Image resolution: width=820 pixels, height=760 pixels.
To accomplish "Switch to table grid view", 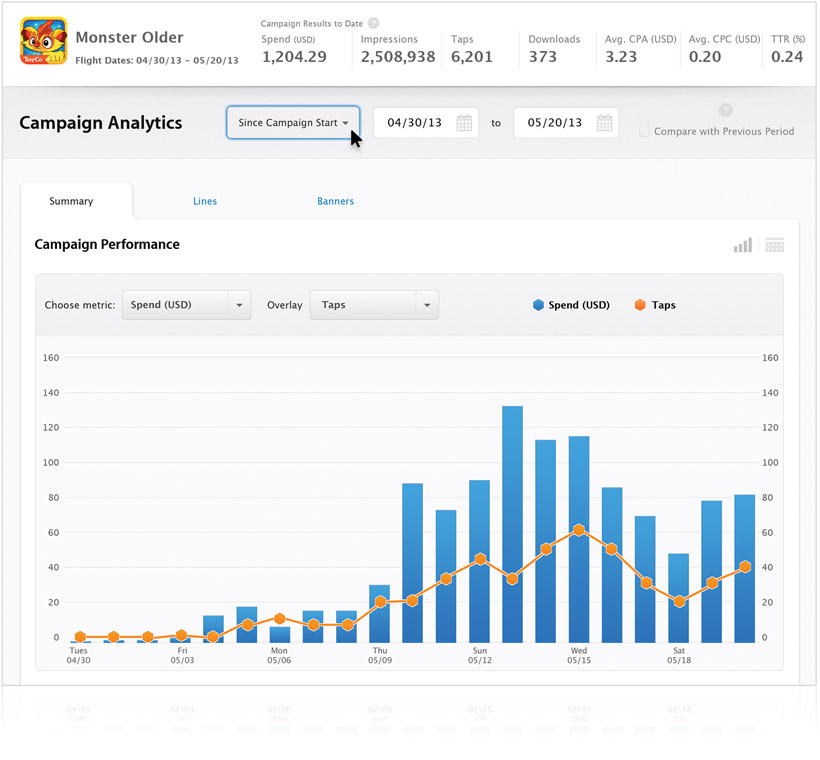I will point(775,245).
